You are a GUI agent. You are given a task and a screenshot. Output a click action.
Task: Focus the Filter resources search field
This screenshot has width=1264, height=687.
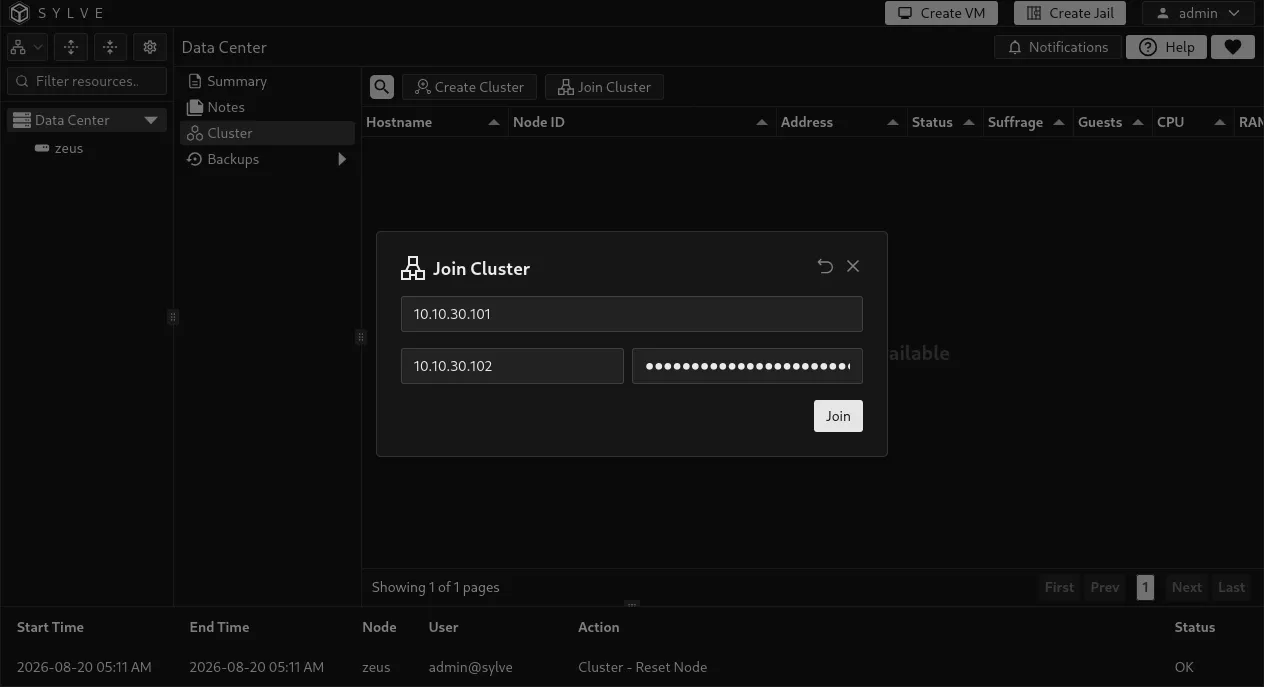pyautogui.click(x=87, y=81)
